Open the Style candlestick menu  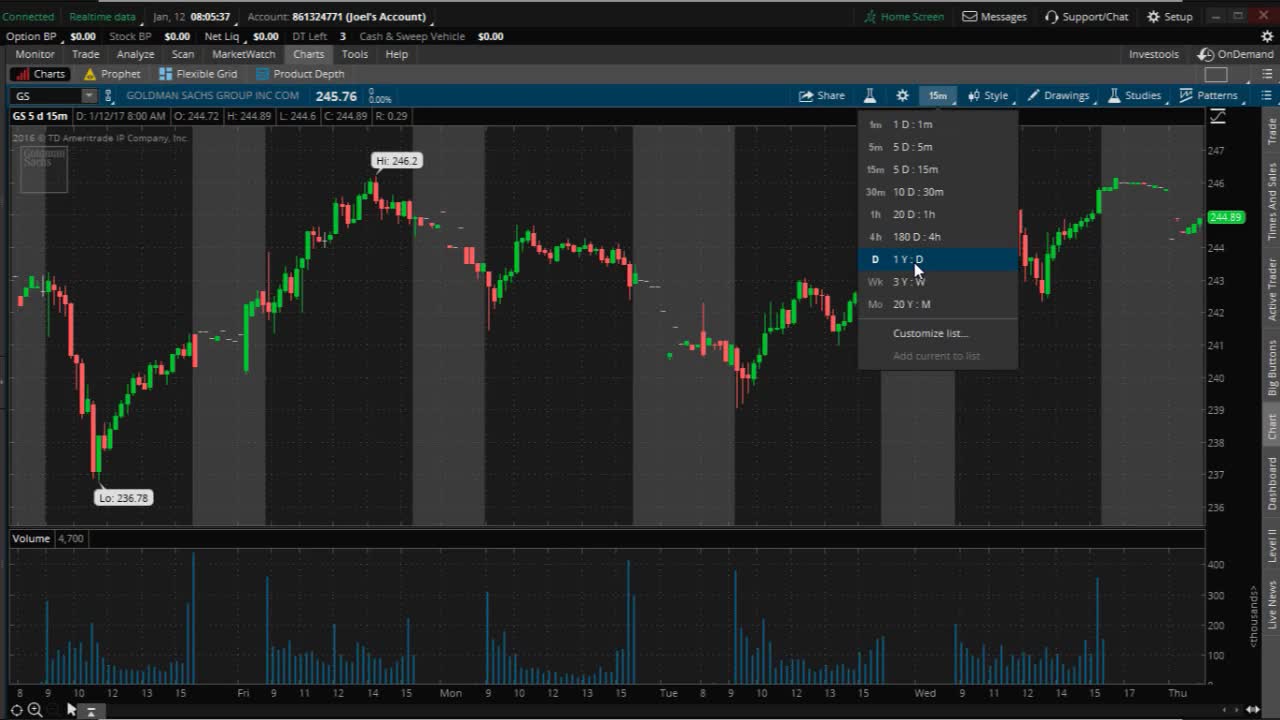click(988, 95)
